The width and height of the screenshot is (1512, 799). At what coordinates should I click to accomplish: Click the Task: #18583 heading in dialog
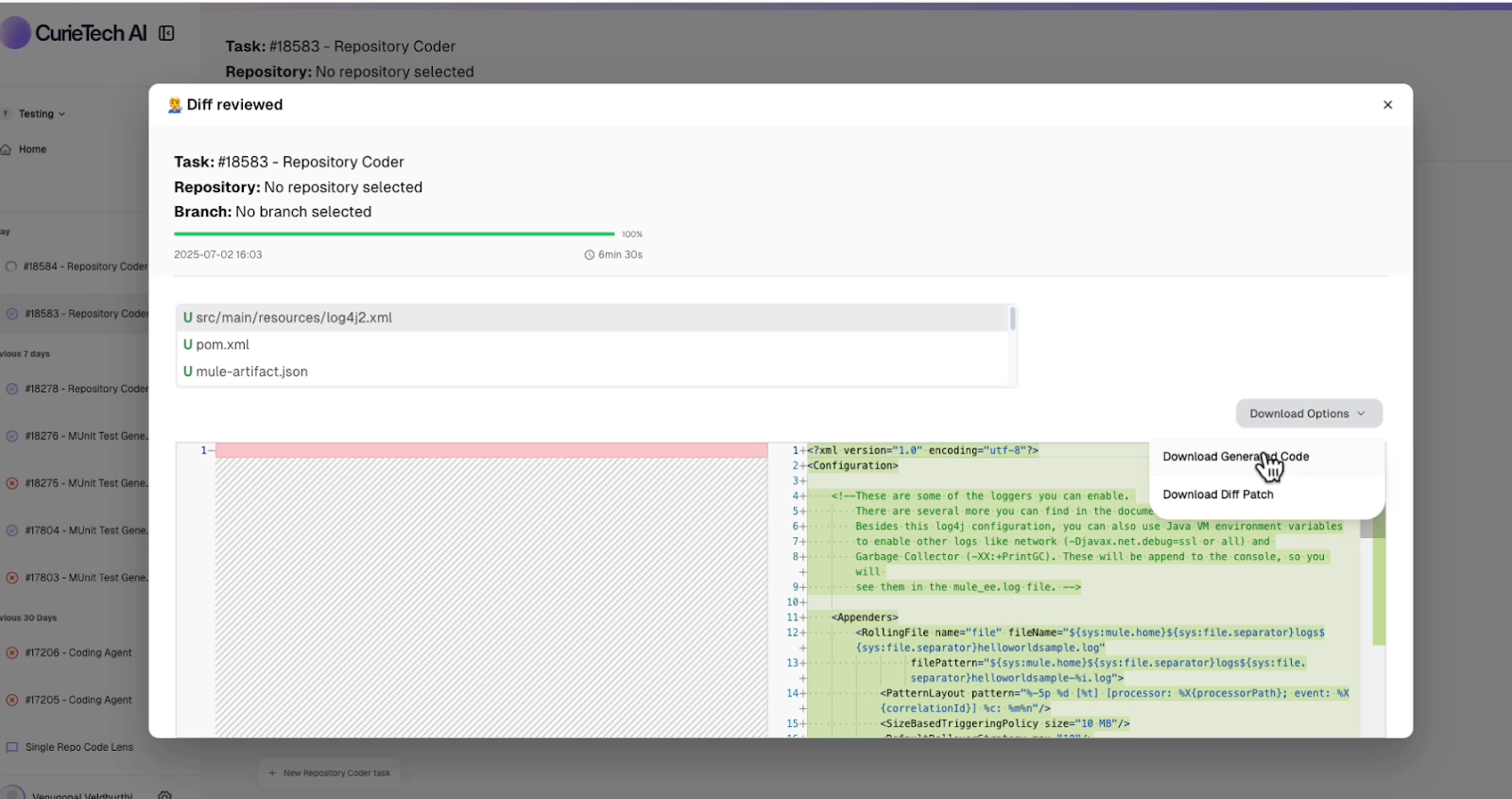(289, 162)
